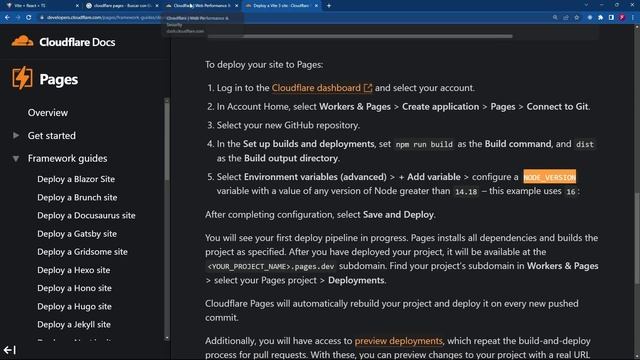The image size is (640, 360).
Task: Switch to Cloudflare Web Performance tab
Action: 201,6
